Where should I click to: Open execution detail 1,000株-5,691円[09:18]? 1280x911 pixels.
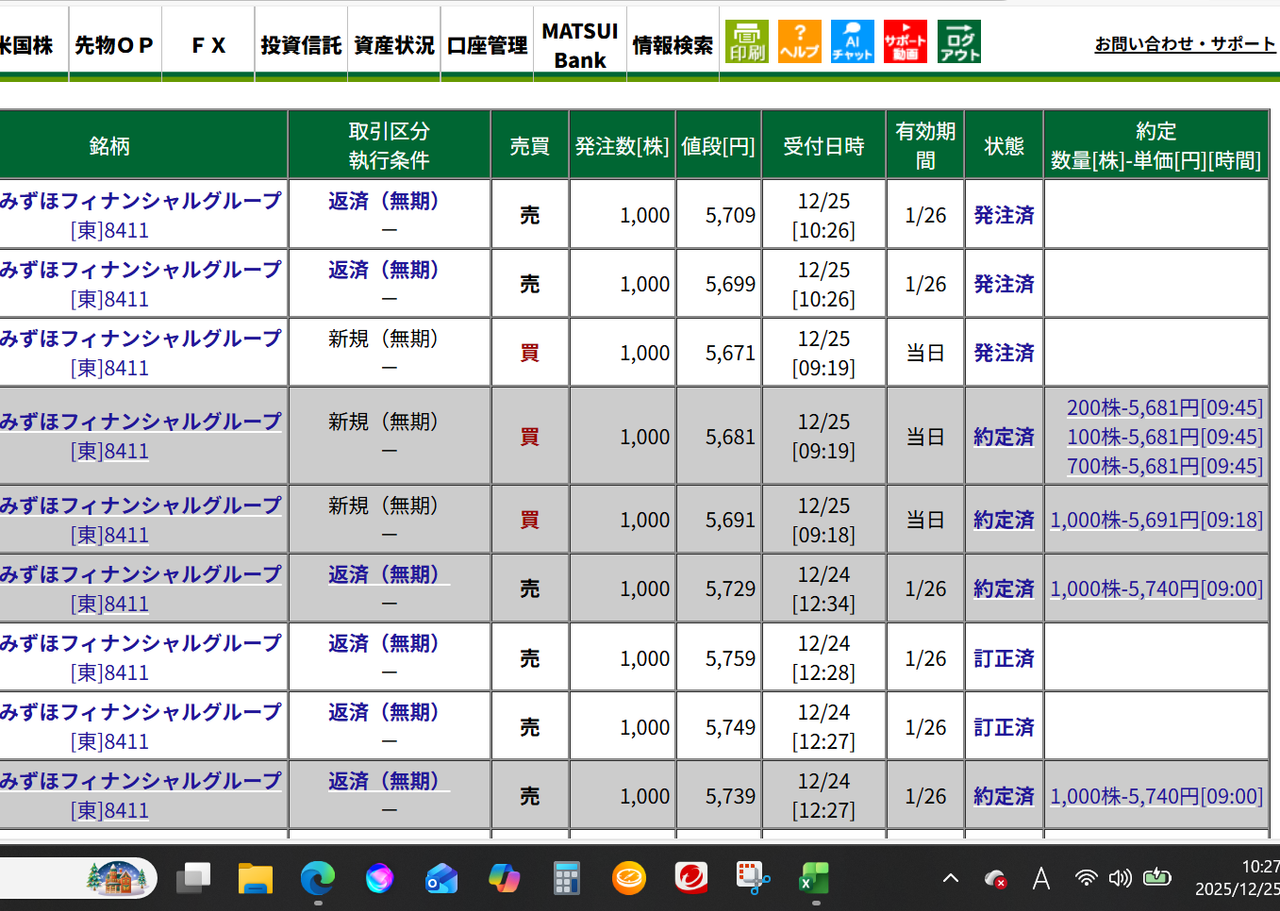point(1156,519)
